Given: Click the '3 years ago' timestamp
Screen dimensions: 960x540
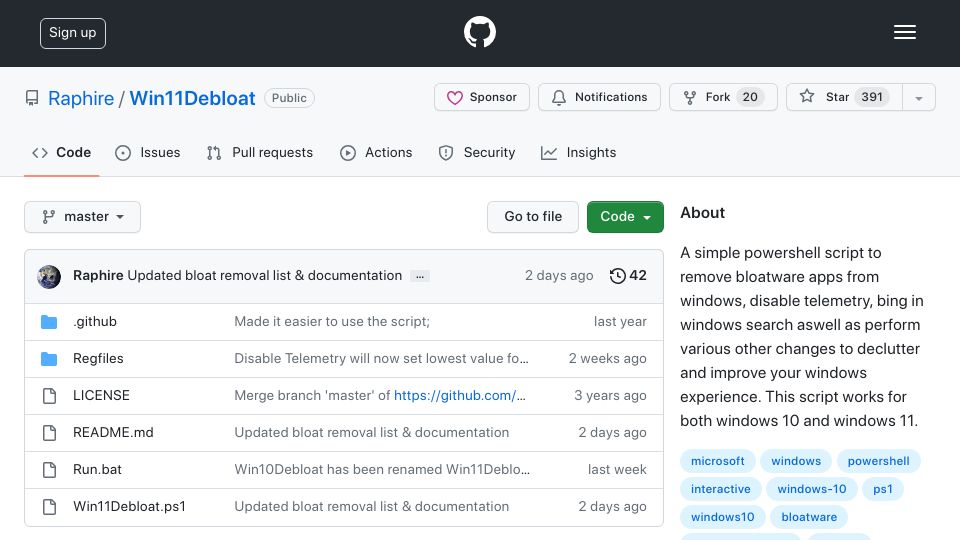Looking at the screenshot, I should tap(610, 396).
